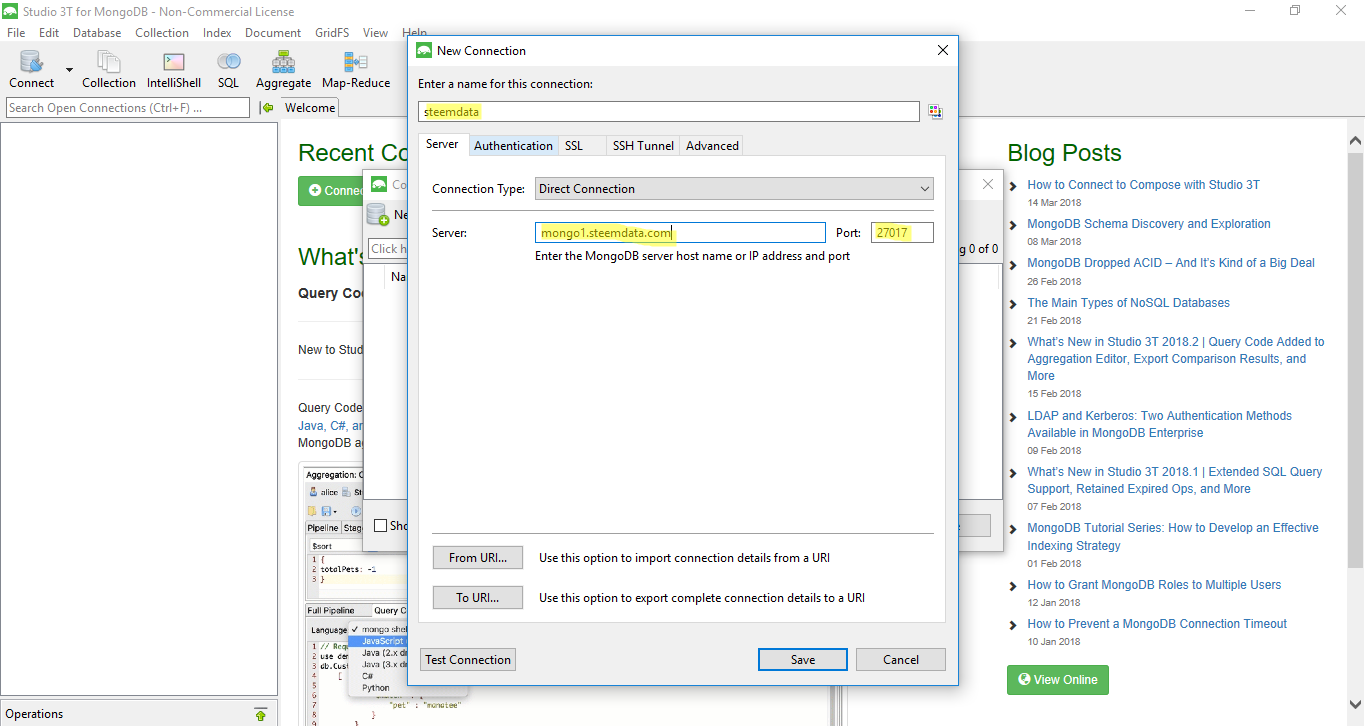1365x726 pixels.
Task: Restore down the Studio 3T window
Action: [1295, 11]
